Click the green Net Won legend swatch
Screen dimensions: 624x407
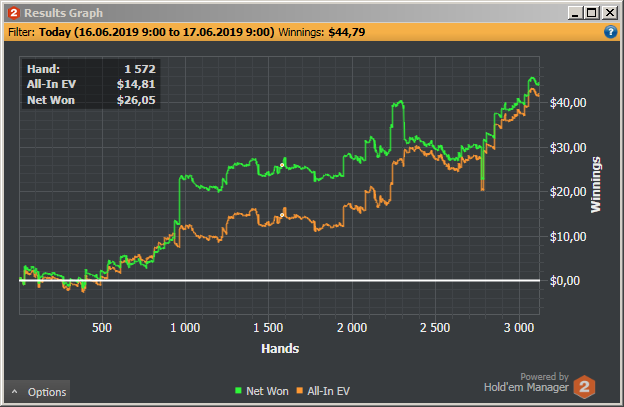point(238,391)
